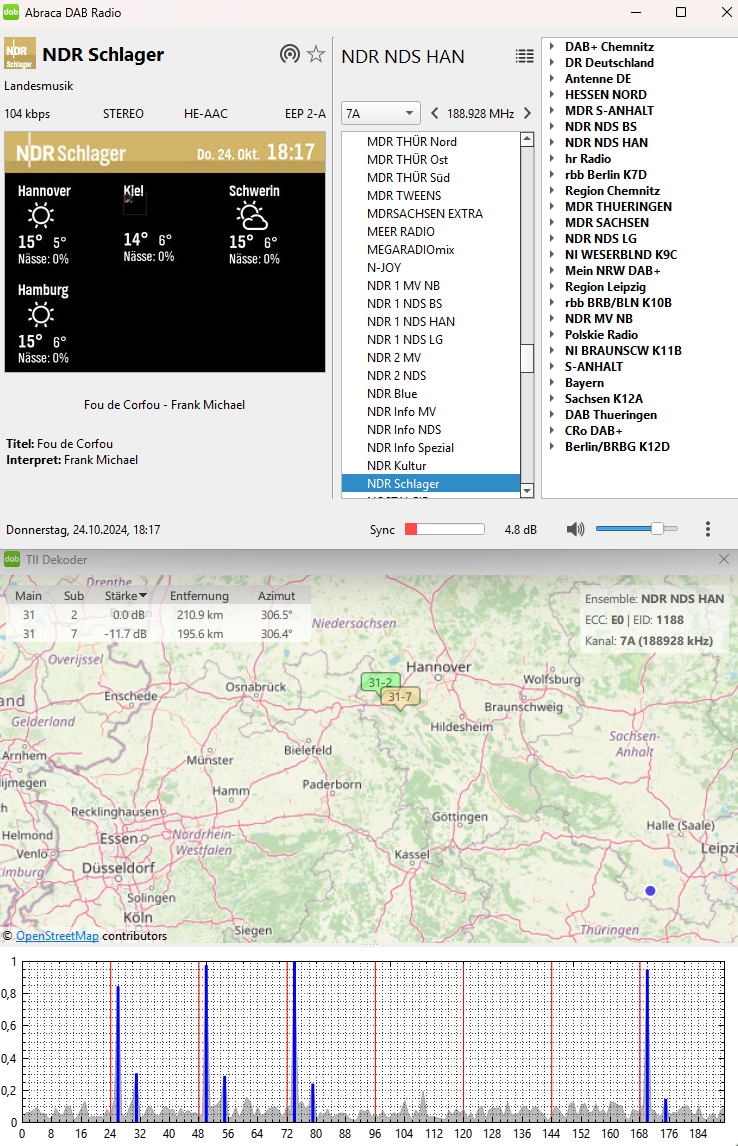Click the Entfernung column header
Image resolution: width=738 pixels, height=1146 pixels.
point(199,596)
